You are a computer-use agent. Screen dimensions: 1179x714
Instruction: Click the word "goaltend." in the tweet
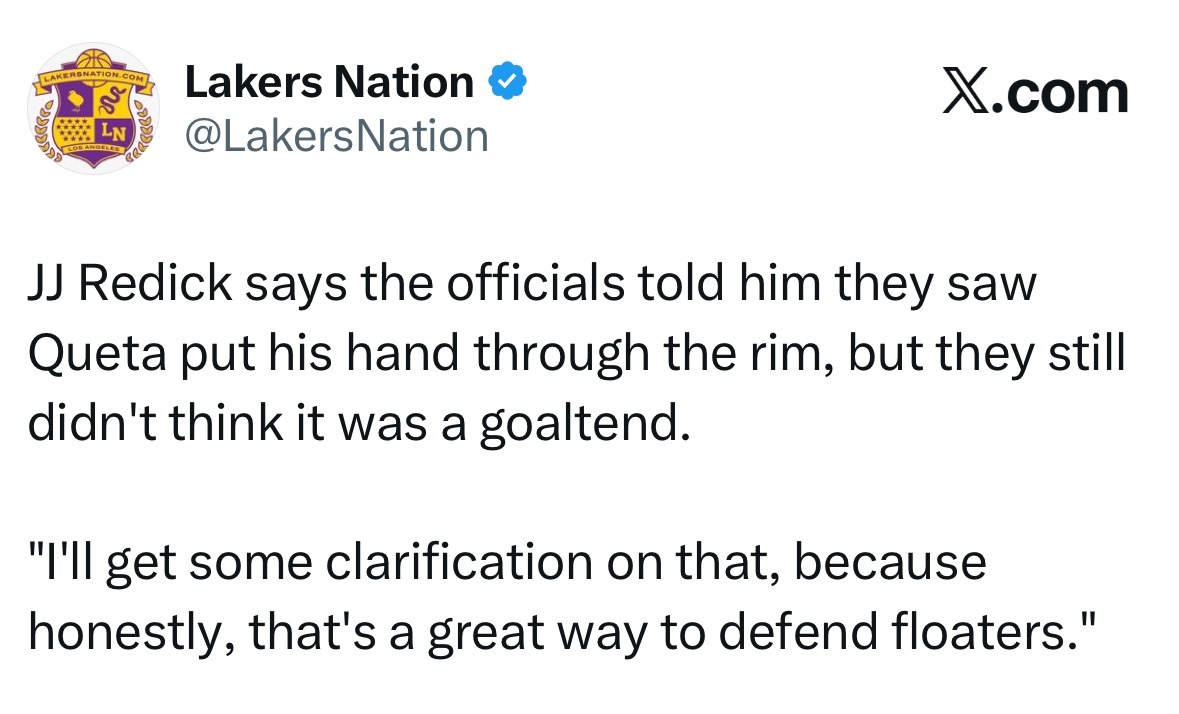[x=585, y=423]
